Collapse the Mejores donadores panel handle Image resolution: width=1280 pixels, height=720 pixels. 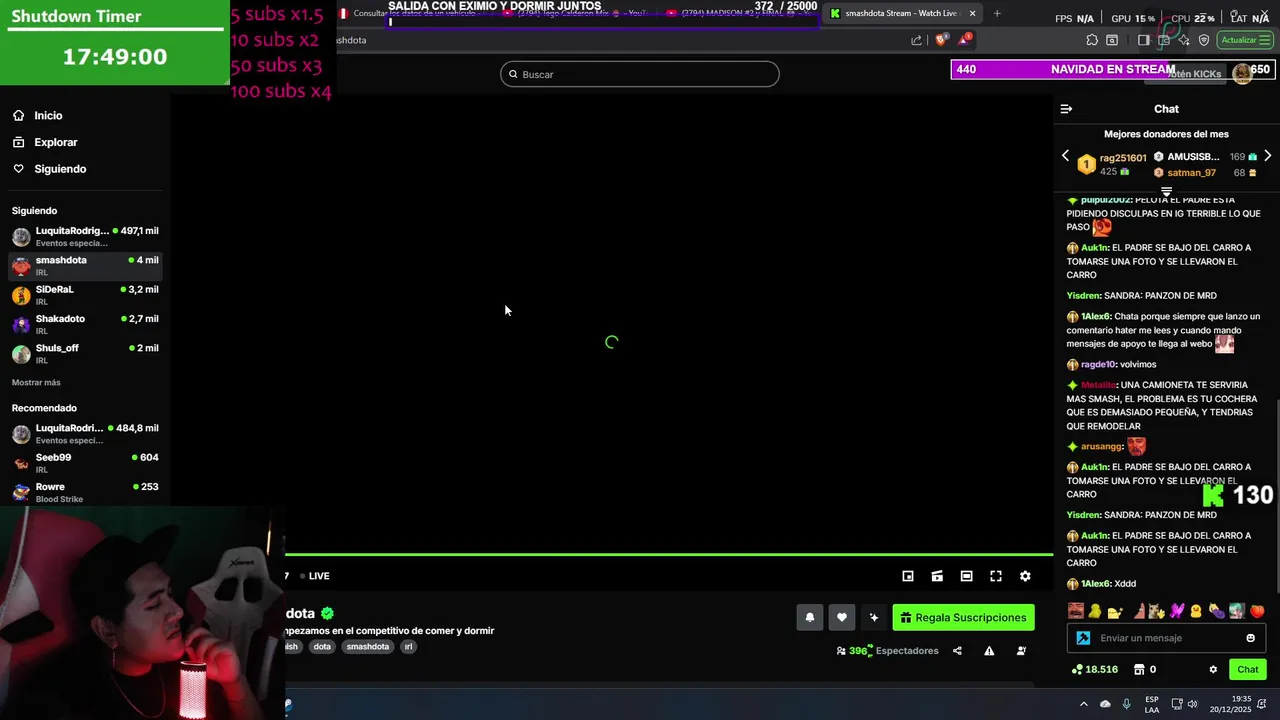click(x=1166, y=191)
